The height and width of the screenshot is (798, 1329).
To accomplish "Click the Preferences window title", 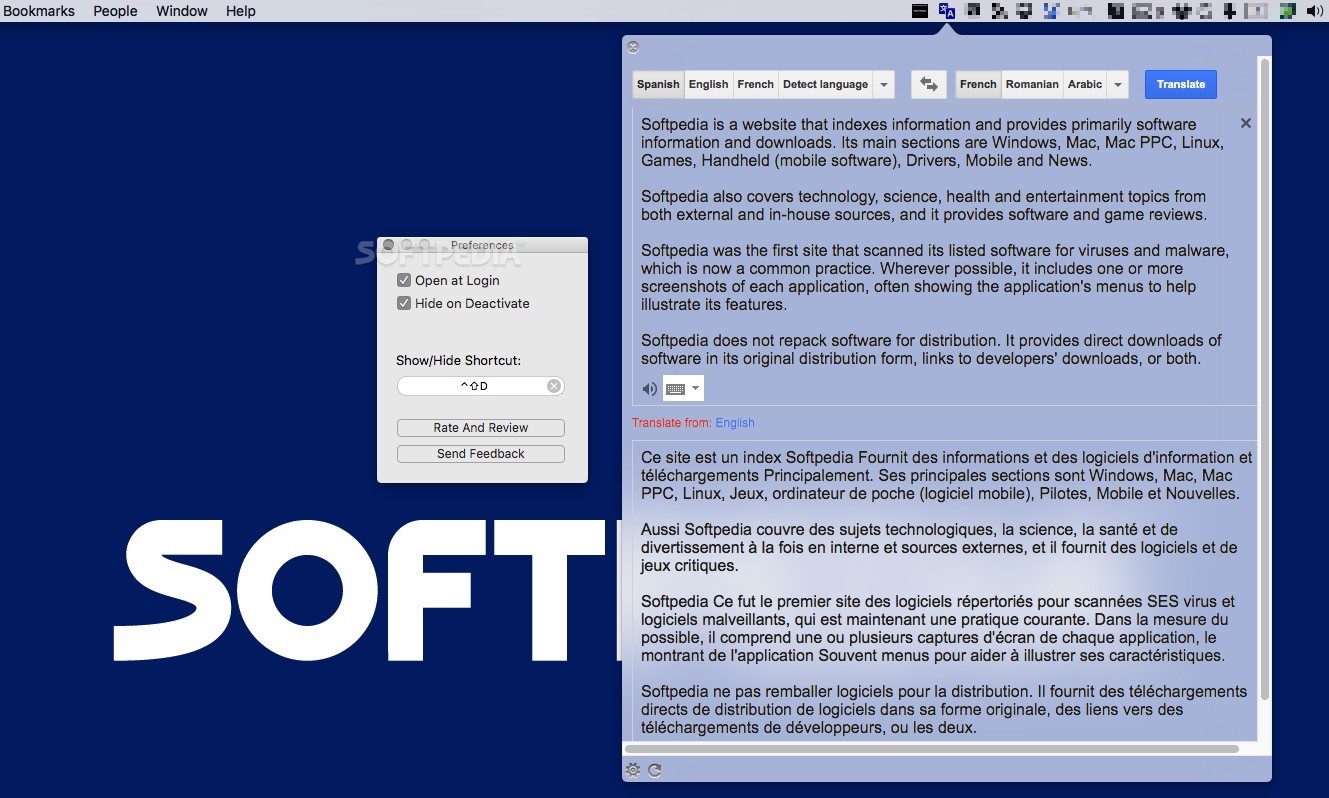I will [482, 245].
